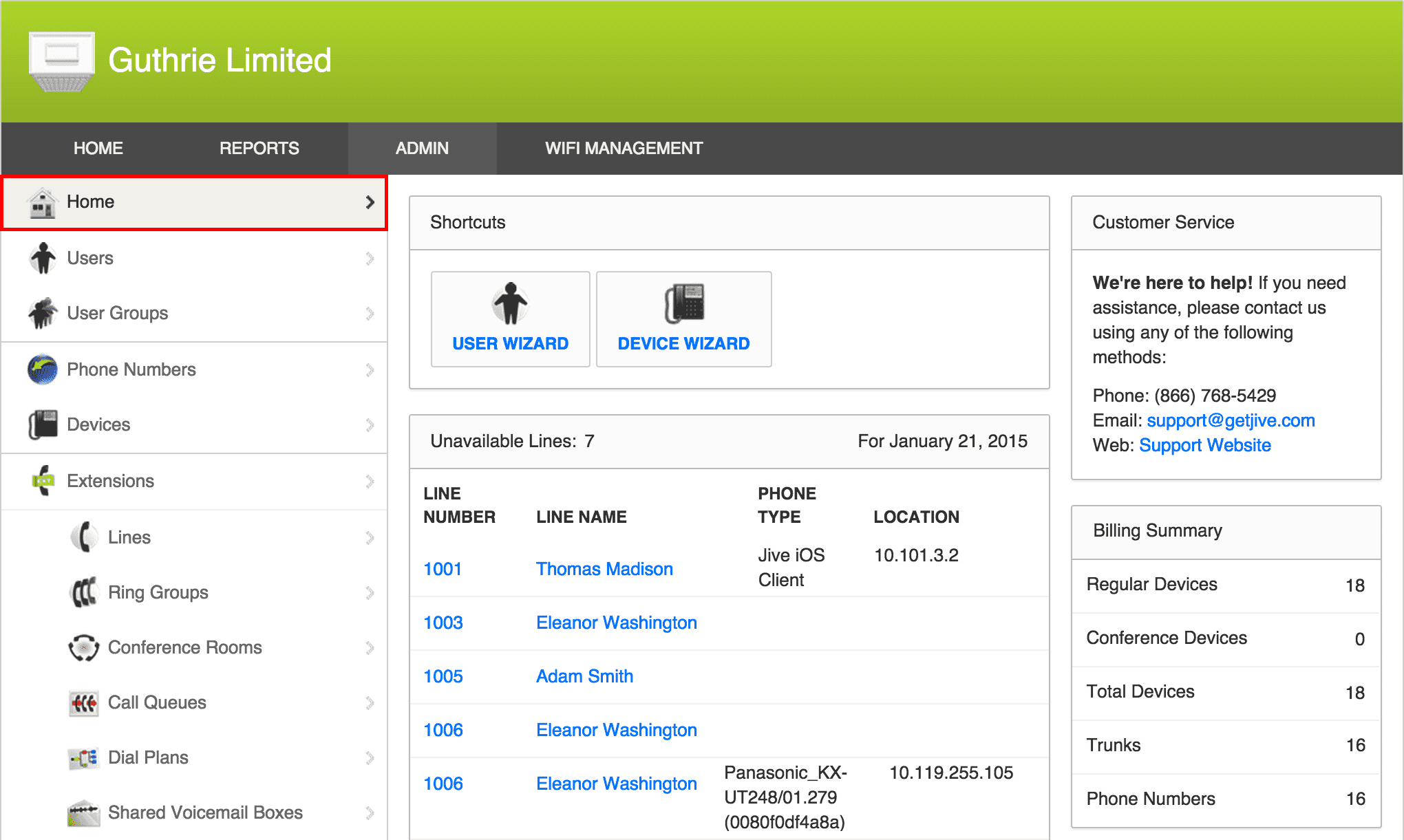Click the Lines handset icon

coord(84,537)
